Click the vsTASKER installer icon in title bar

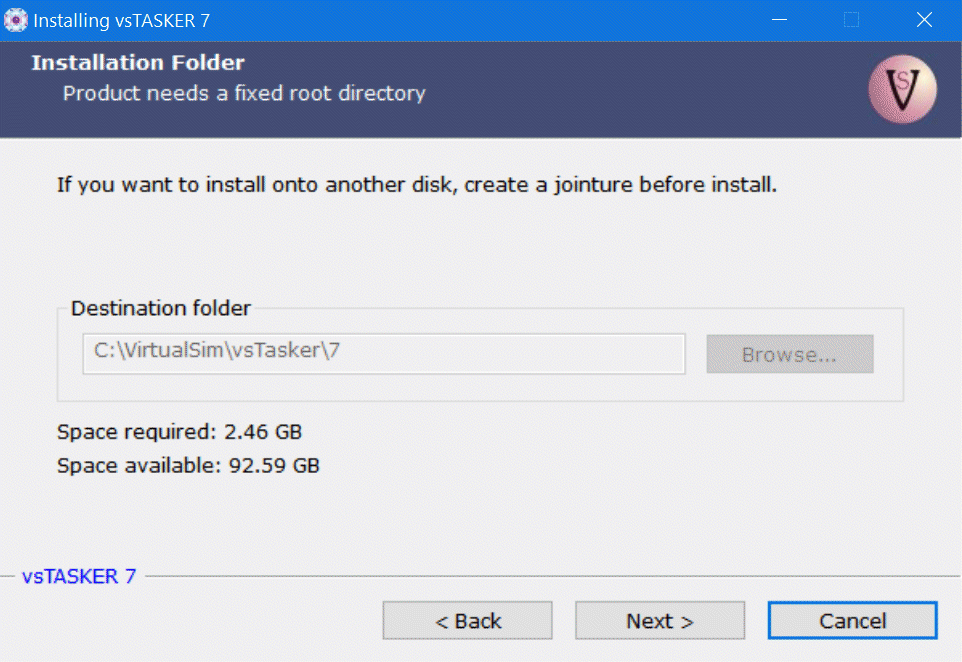tap(16, 20)
